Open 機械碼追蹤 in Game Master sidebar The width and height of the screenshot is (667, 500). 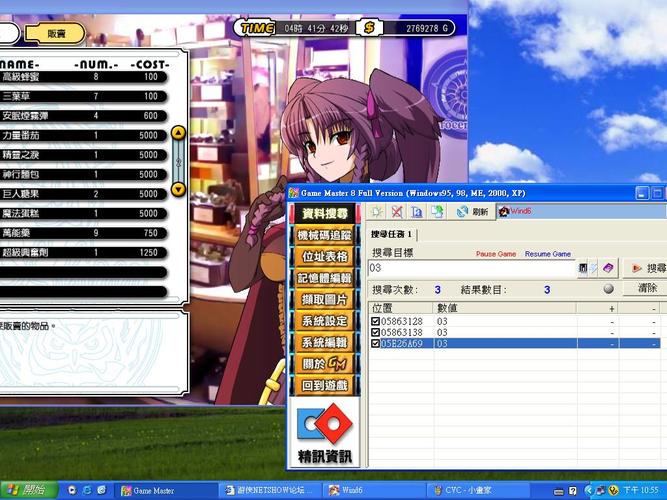click(x=325, y=235)
